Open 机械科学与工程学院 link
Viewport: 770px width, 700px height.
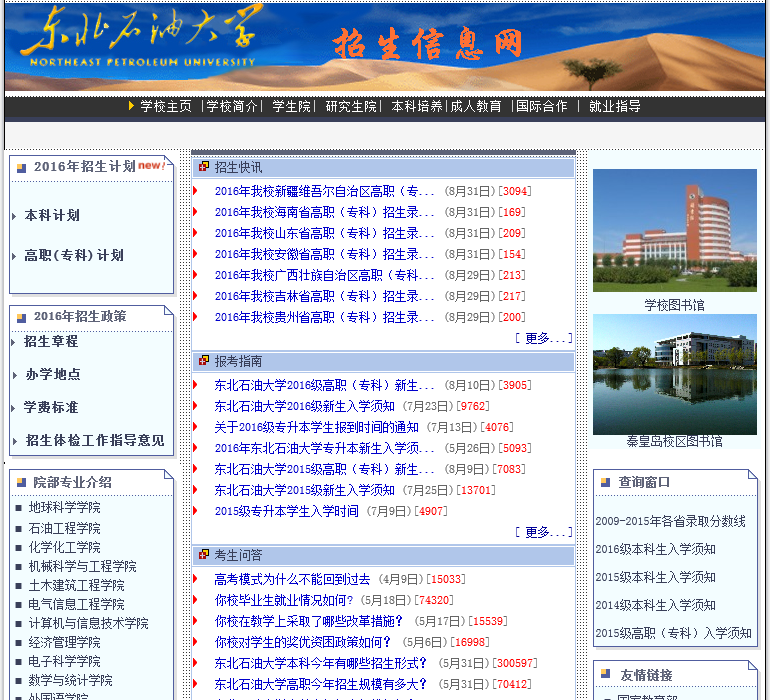82,566
